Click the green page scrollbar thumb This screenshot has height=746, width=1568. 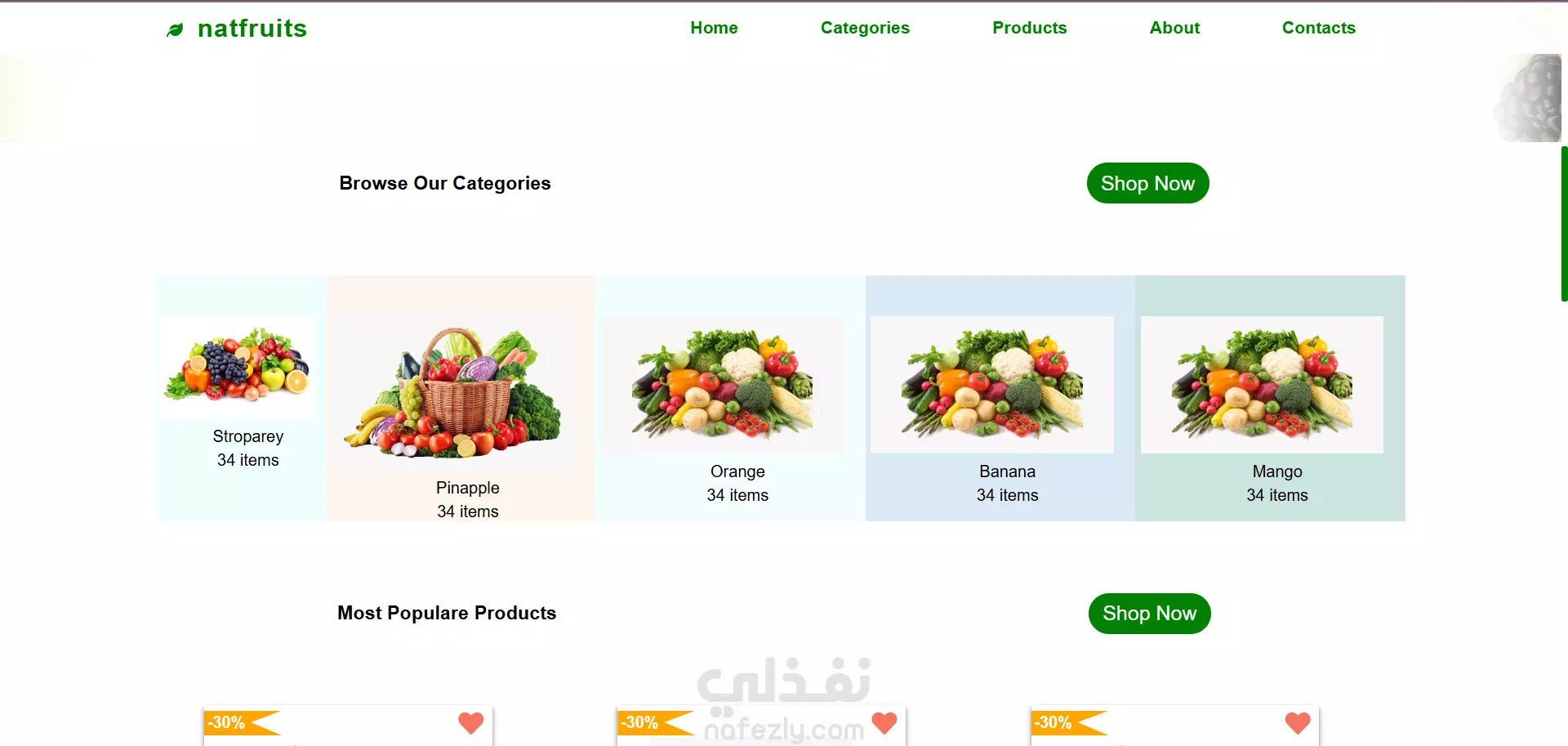(x=1564, y=224)
